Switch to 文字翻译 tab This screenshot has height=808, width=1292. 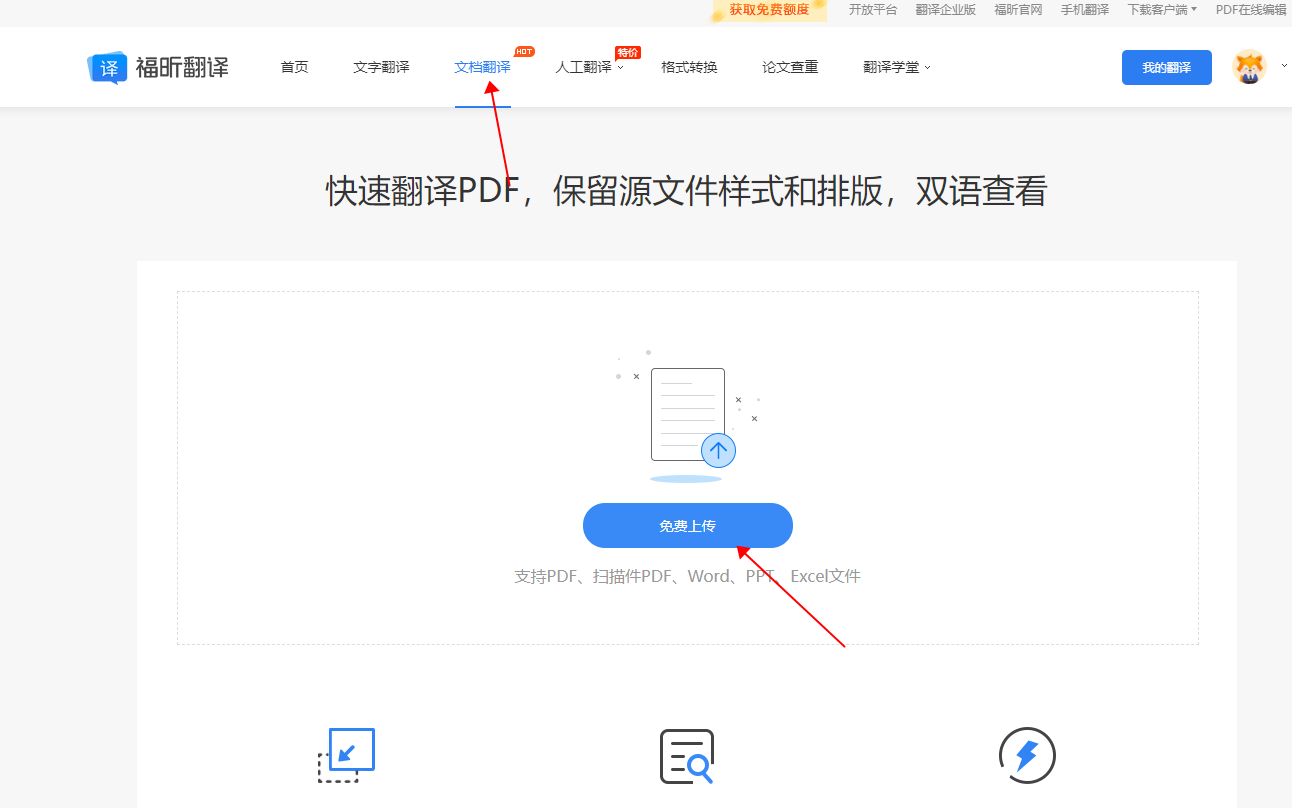tap(381, 67)
